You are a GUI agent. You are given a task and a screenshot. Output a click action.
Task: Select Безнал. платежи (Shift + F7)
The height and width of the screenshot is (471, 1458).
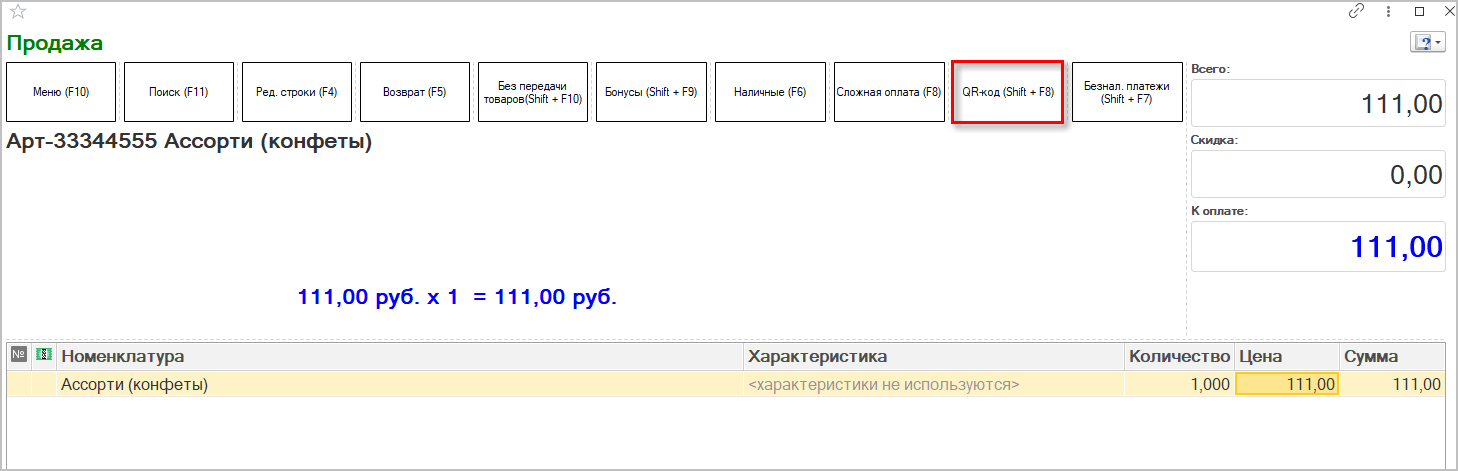click(x=1126, y=92)
